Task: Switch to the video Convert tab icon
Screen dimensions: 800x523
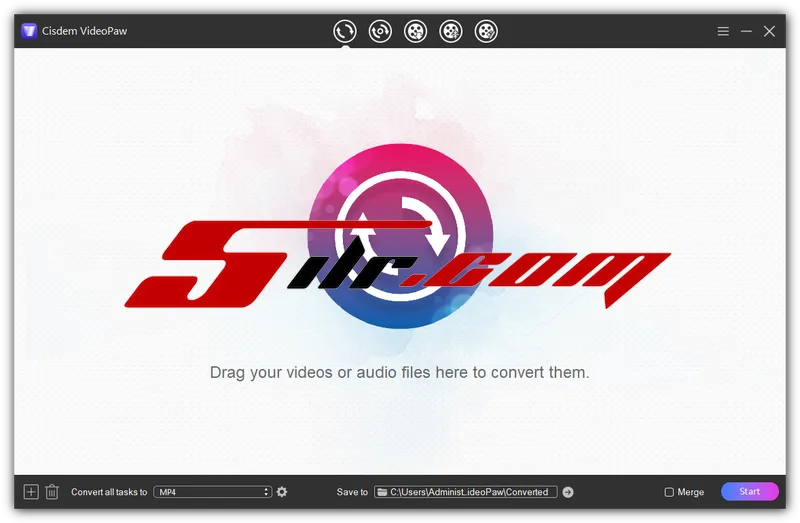Action: [345, 31]
